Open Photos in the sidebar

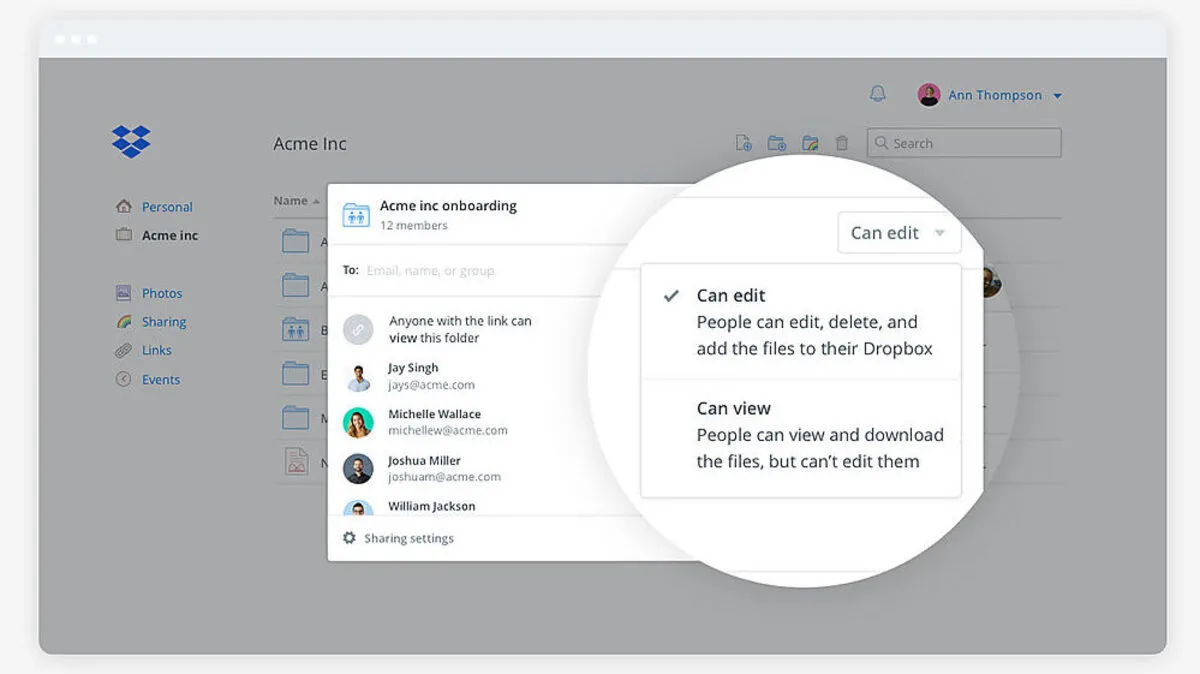tap(161, 293)
